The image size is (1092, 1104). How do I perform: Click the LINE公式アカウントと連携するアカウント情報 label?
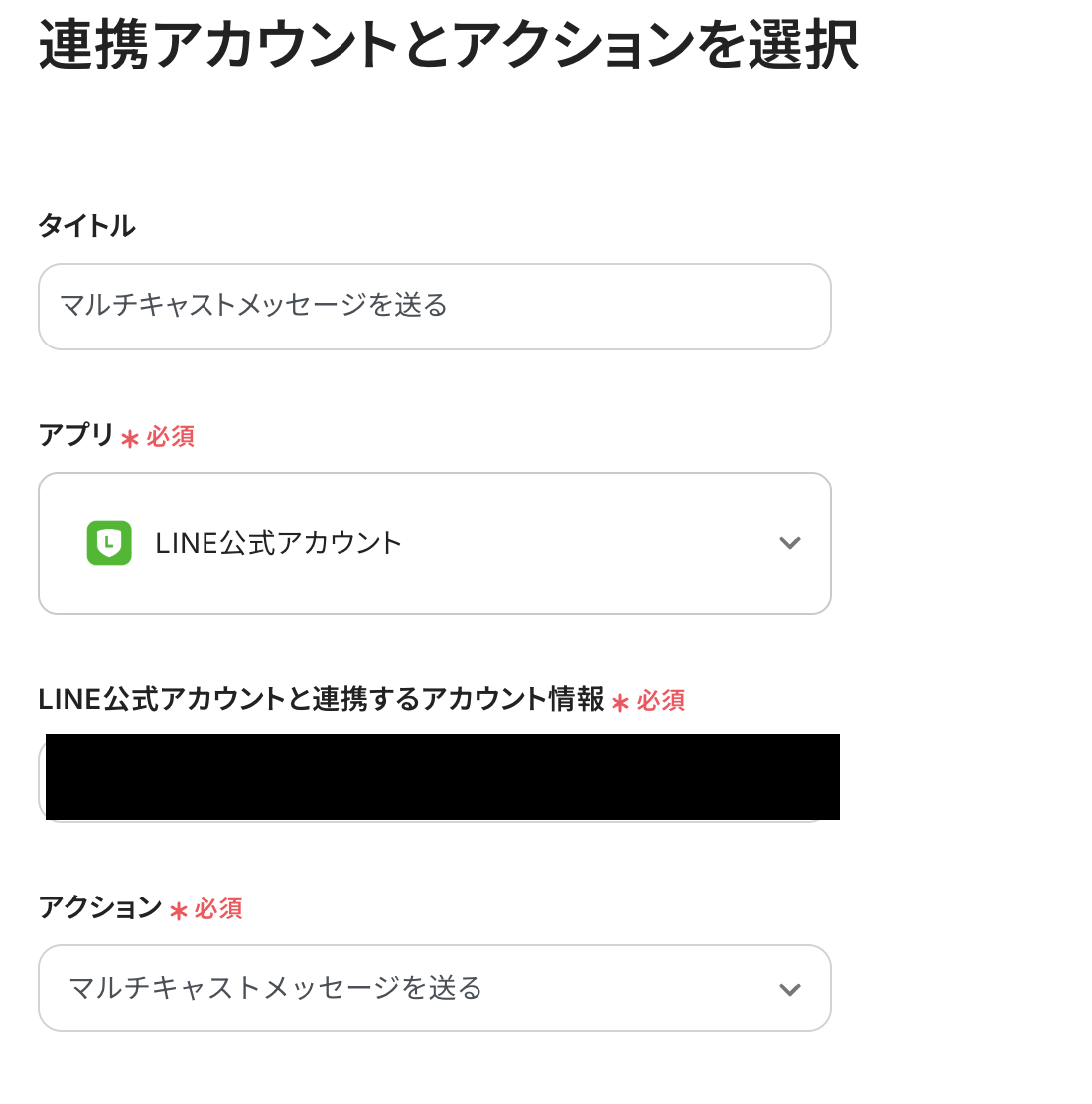click(321, 699)
